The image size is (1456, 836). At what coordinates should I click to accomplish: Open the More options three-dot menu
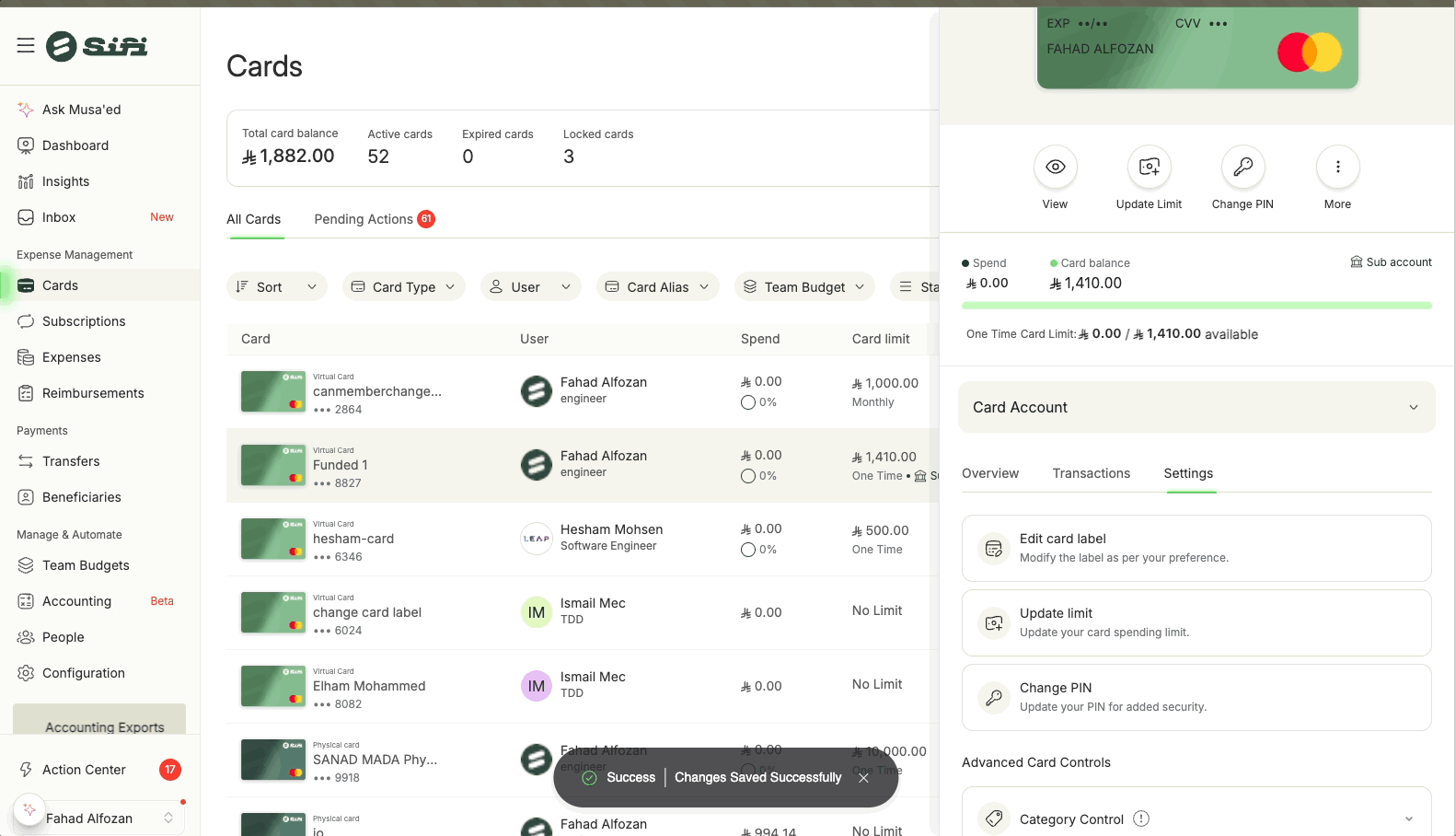pos(1337,167)
